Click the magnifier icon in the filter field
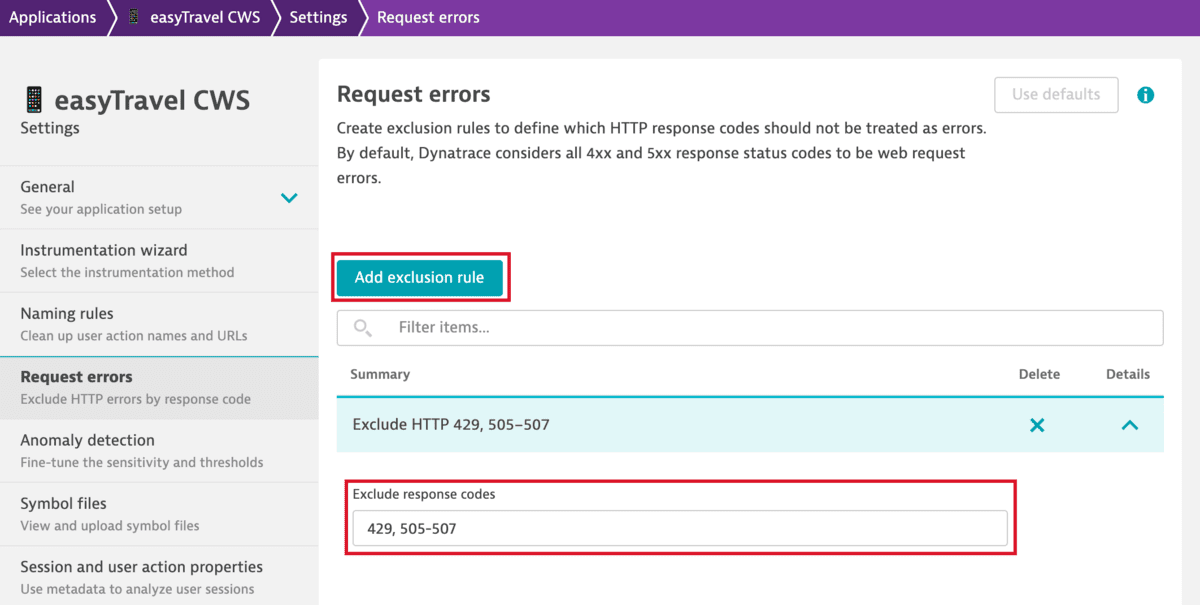Viewport: 1200px width, 605px height. coord(362,327)
